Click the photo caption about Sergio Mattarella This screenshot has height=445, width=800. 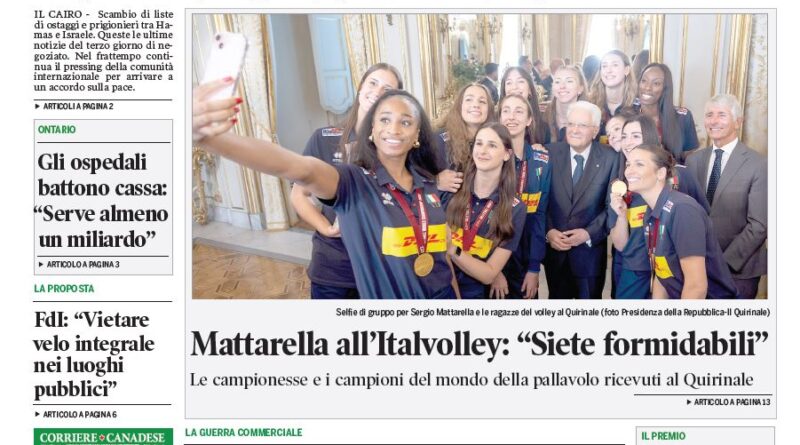(553, 312)
